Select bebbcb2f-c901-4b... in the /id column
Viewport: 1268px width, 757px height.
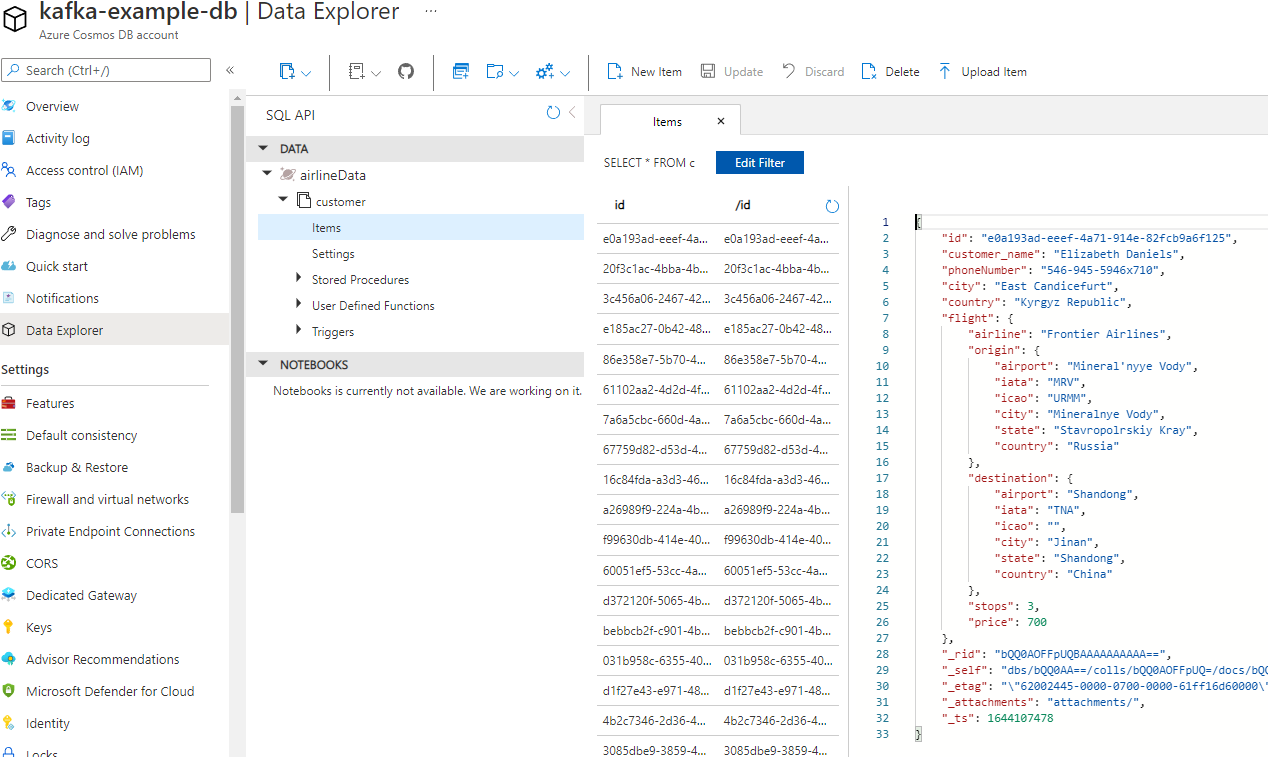pos(778,629)
